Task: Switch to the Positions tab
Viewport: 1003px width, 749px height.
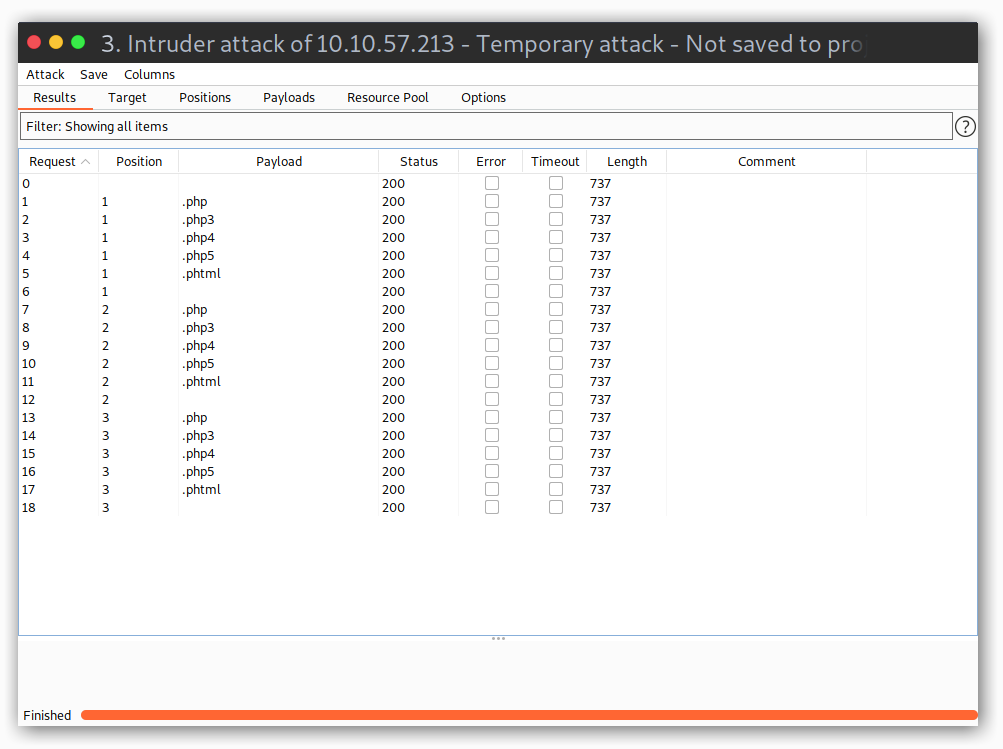Action: (204, 97)
